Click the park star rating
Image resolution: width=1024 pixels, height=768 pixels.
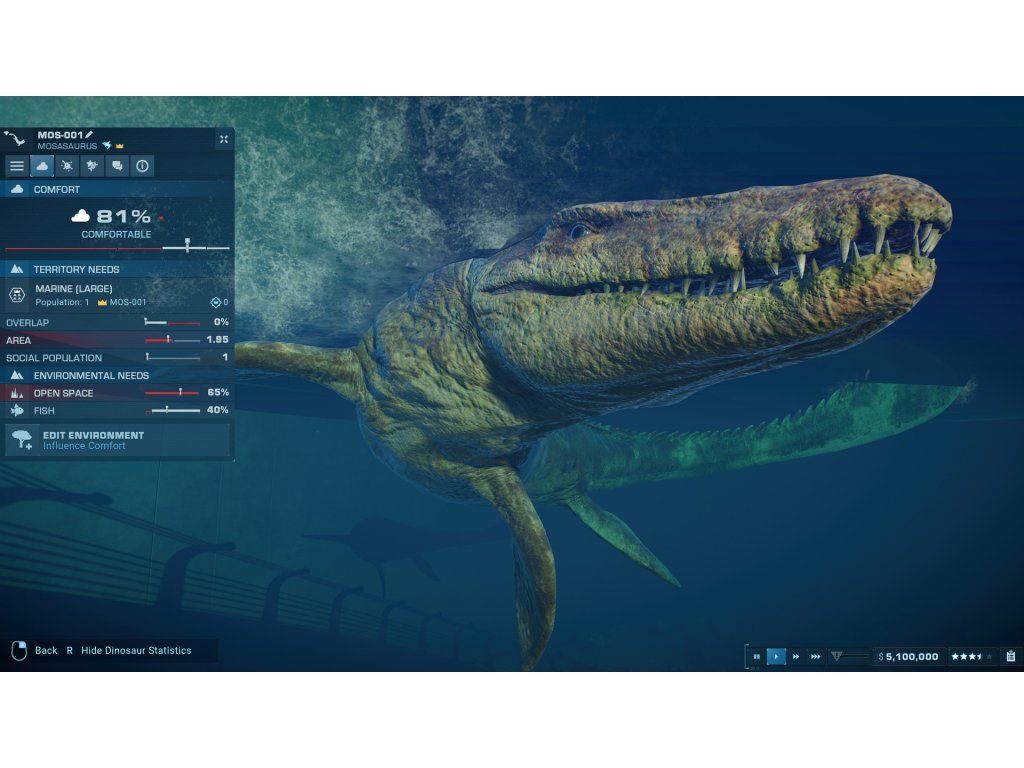[x=971, y=657]
